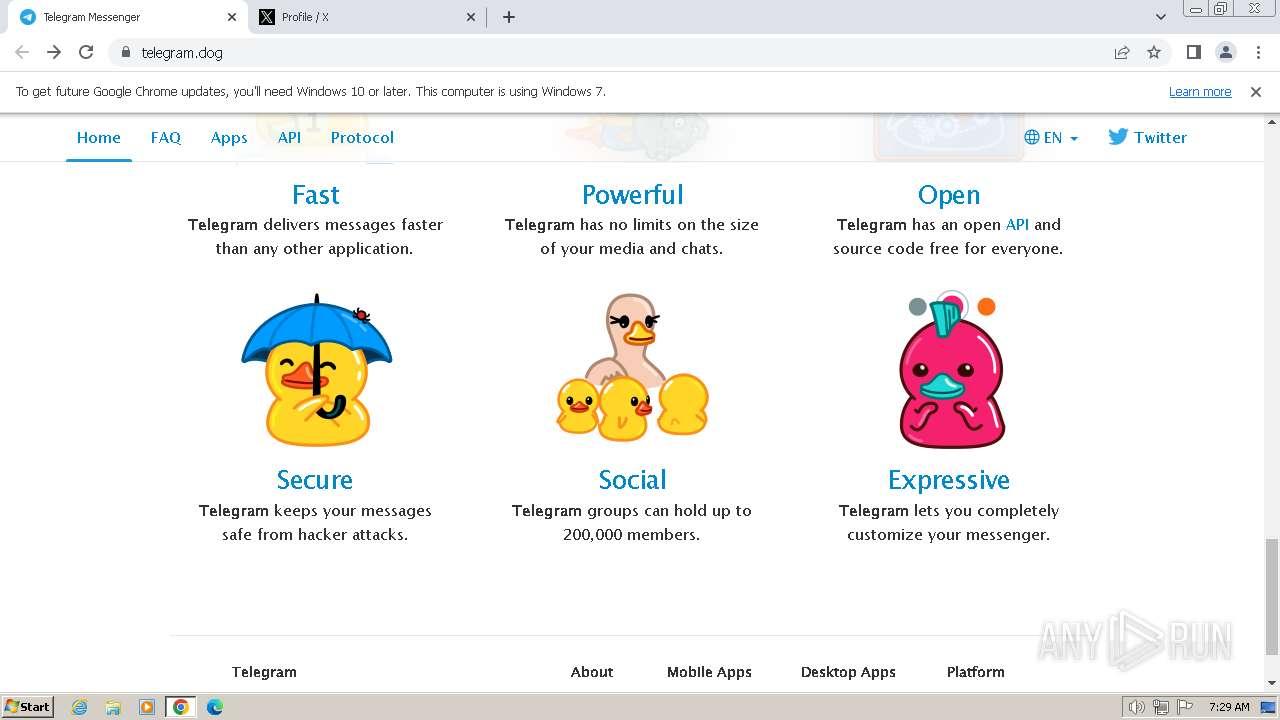Screen dimensions: 1280x720
Task: Click the network tray icon
Action: tap(1160, 707)
